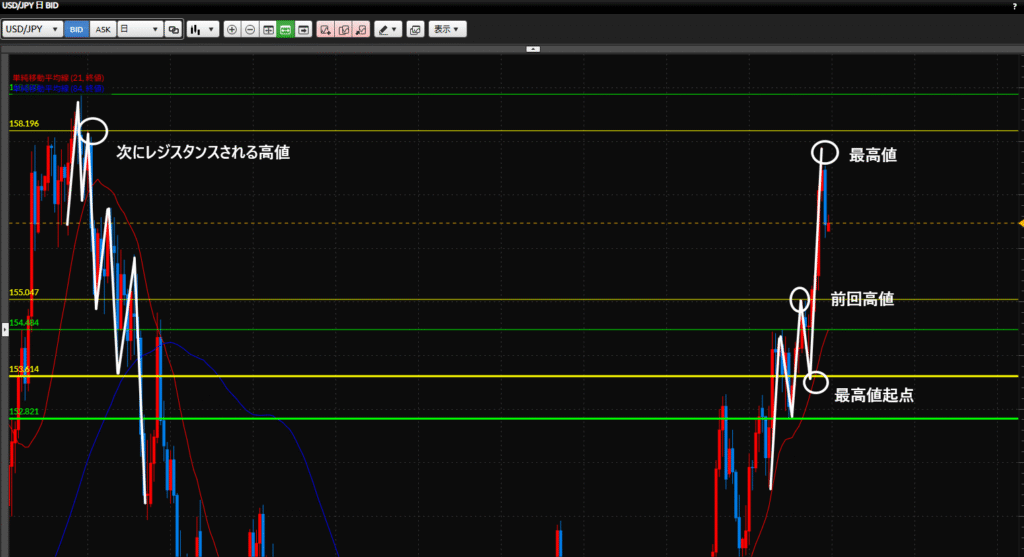Click the chart link icon beside timeframe
The height and width of the screenshot is (557, 1024).
pyautogui.click(x=174, y=30)
